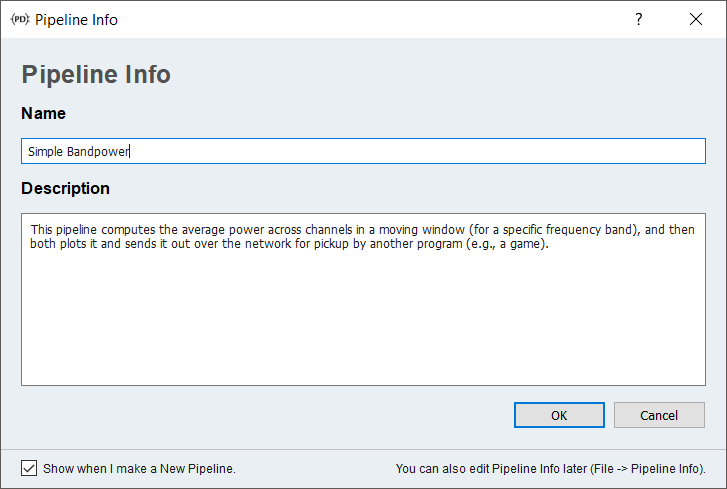Click the 'Show when I make a New Pipeline' label
Image resolution: width=727 pixels, height=489 pixels.
139,468
